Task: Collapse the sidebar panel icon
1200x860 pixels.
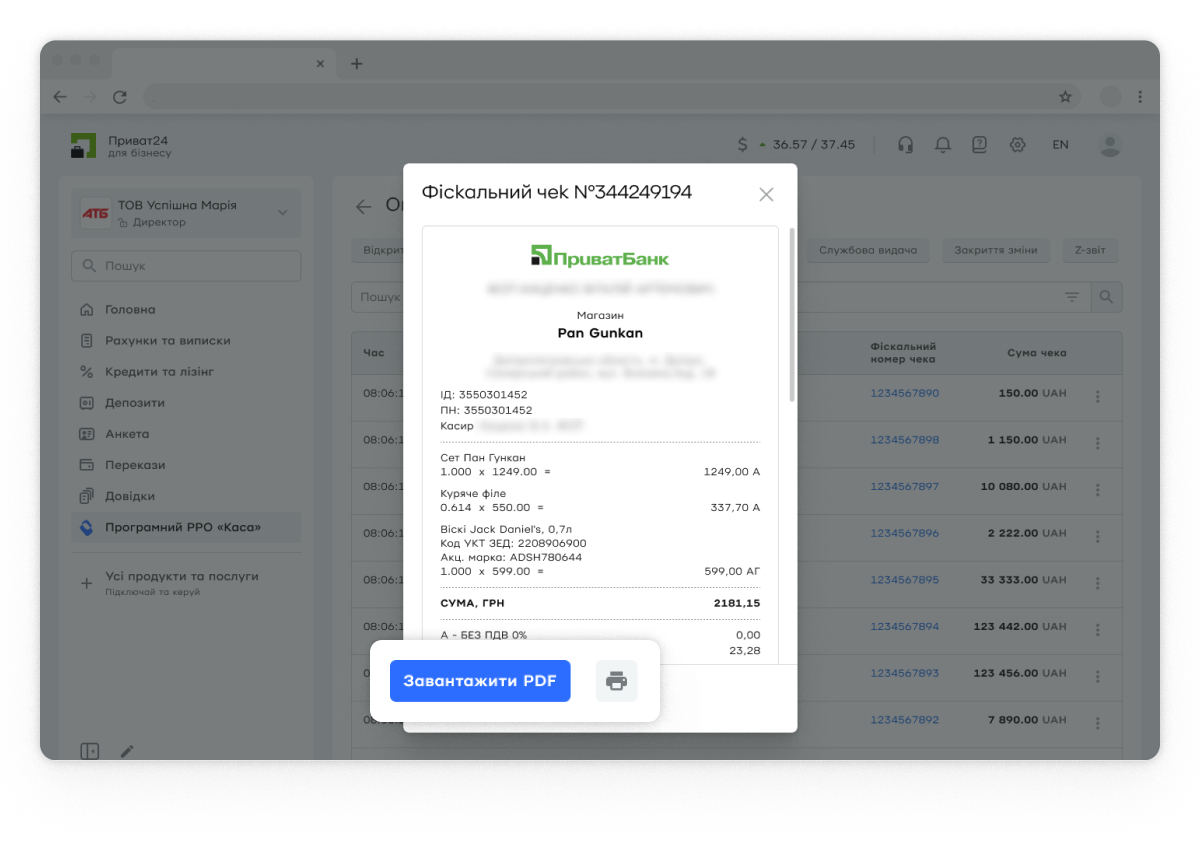Action: click(x=90, y=751)
